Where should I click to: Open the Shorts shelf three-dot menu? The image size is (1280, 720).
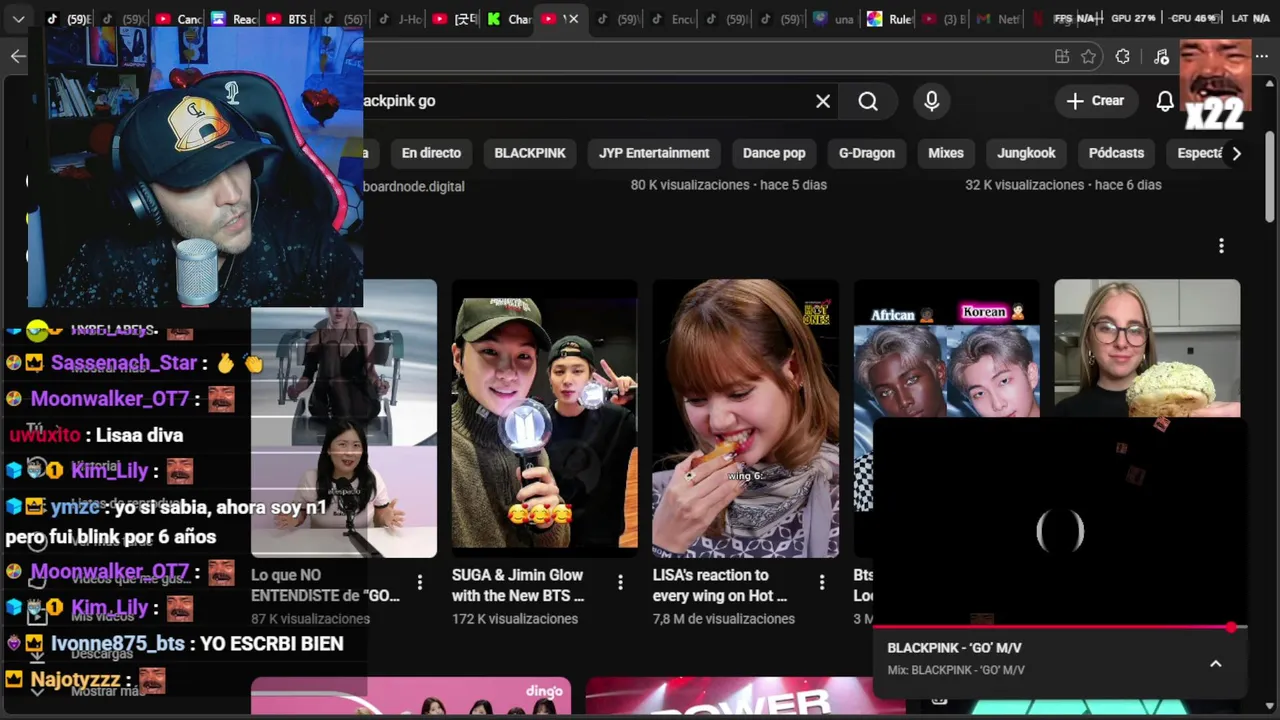tap(1221, 246)
